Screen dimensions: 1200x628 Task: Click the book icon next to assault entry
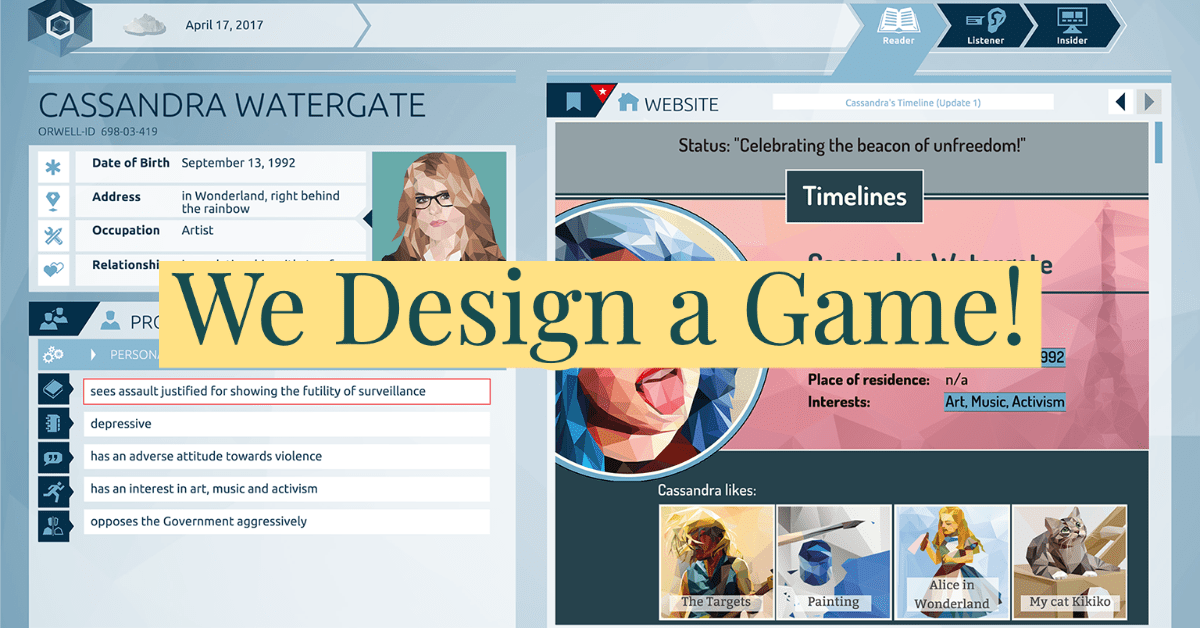pyautogui.click(x=53, y=391)
